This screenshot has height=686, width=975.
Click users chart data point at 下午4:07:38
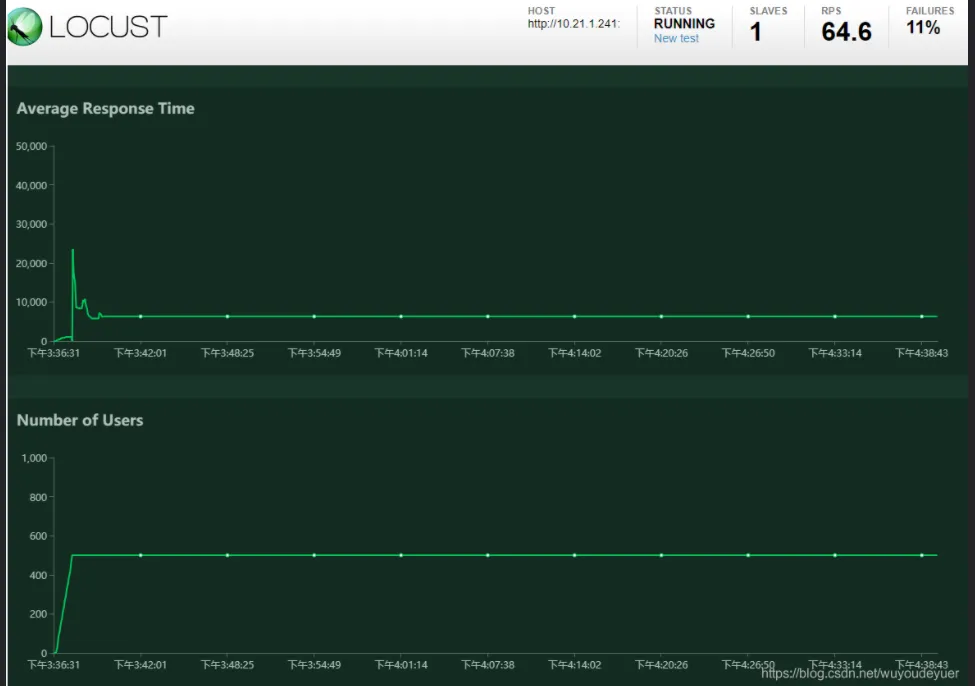(488, 555)
